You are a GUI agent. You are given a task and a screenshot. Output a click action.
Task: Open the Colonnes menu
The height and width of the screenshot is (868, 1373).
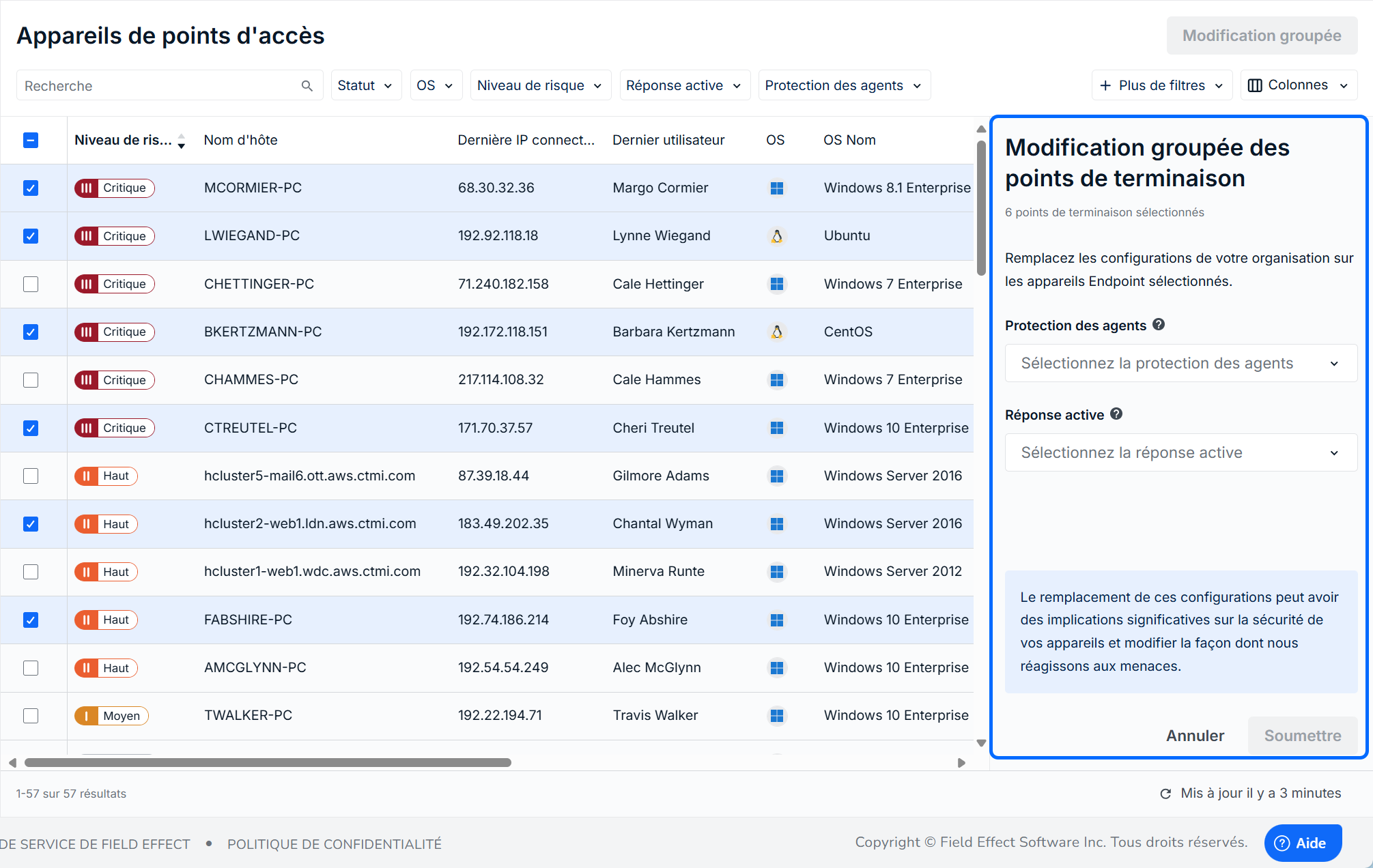tap(1298, 85)
